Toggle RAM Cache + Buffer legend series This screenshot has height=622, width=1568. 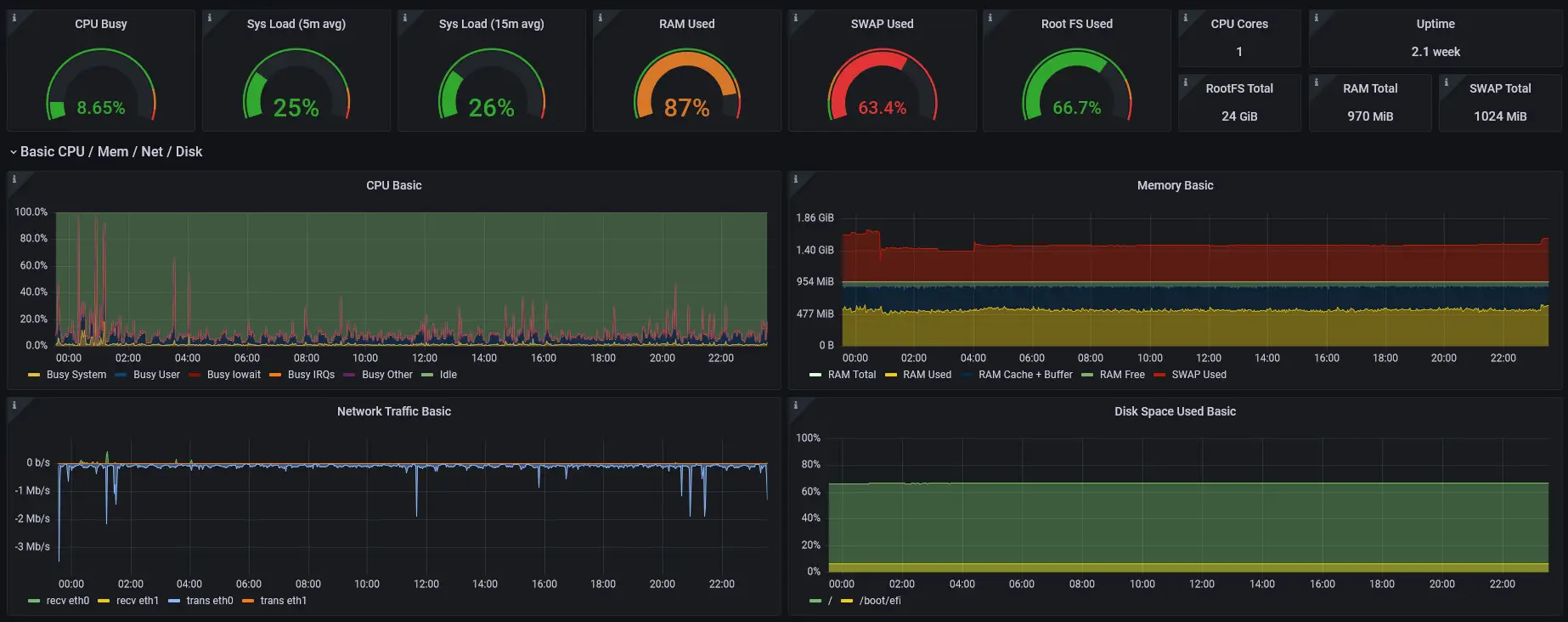tap(1025, 375)
